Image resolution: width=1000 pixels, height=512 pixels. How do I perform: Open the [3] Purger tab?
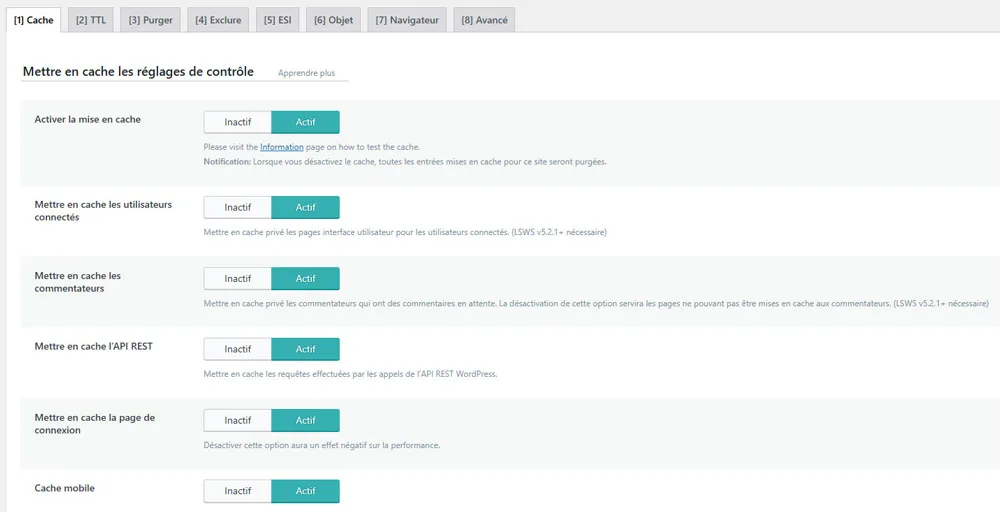tap(150, 20)
